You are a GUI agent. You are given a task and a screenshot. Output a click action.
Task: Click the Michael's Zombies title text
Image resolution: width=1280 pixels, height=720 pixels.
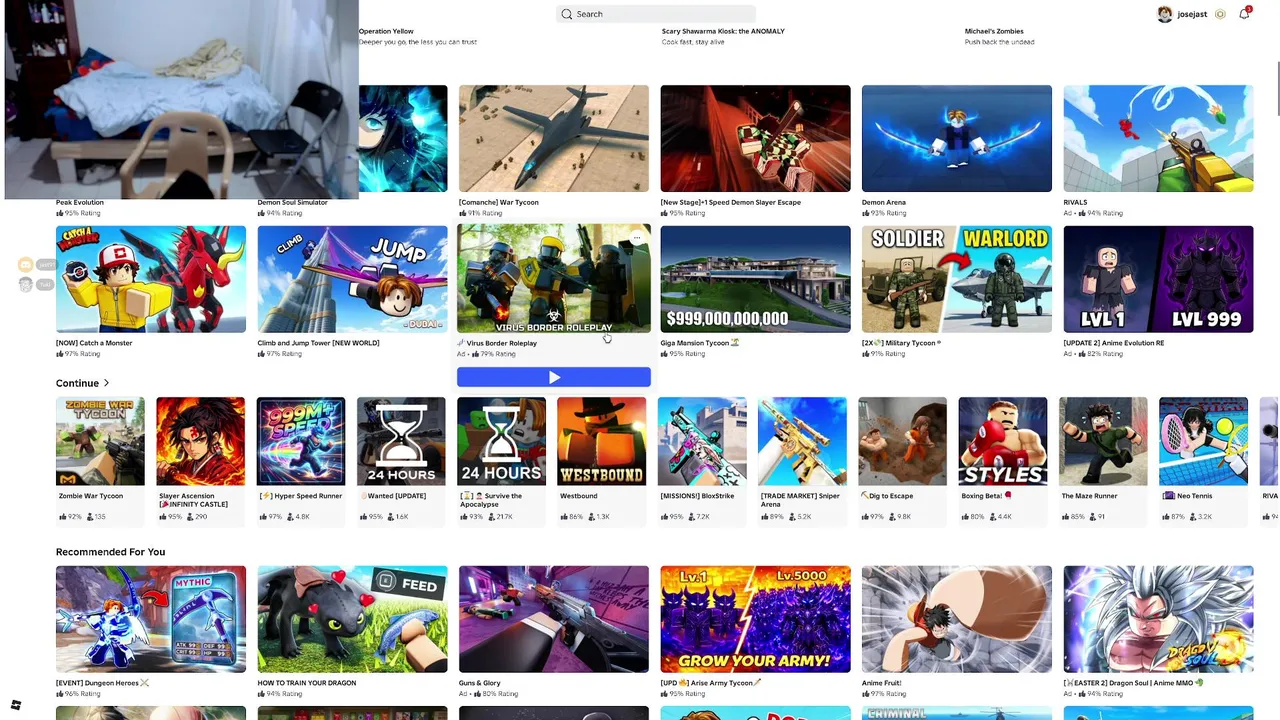(994, 31)
